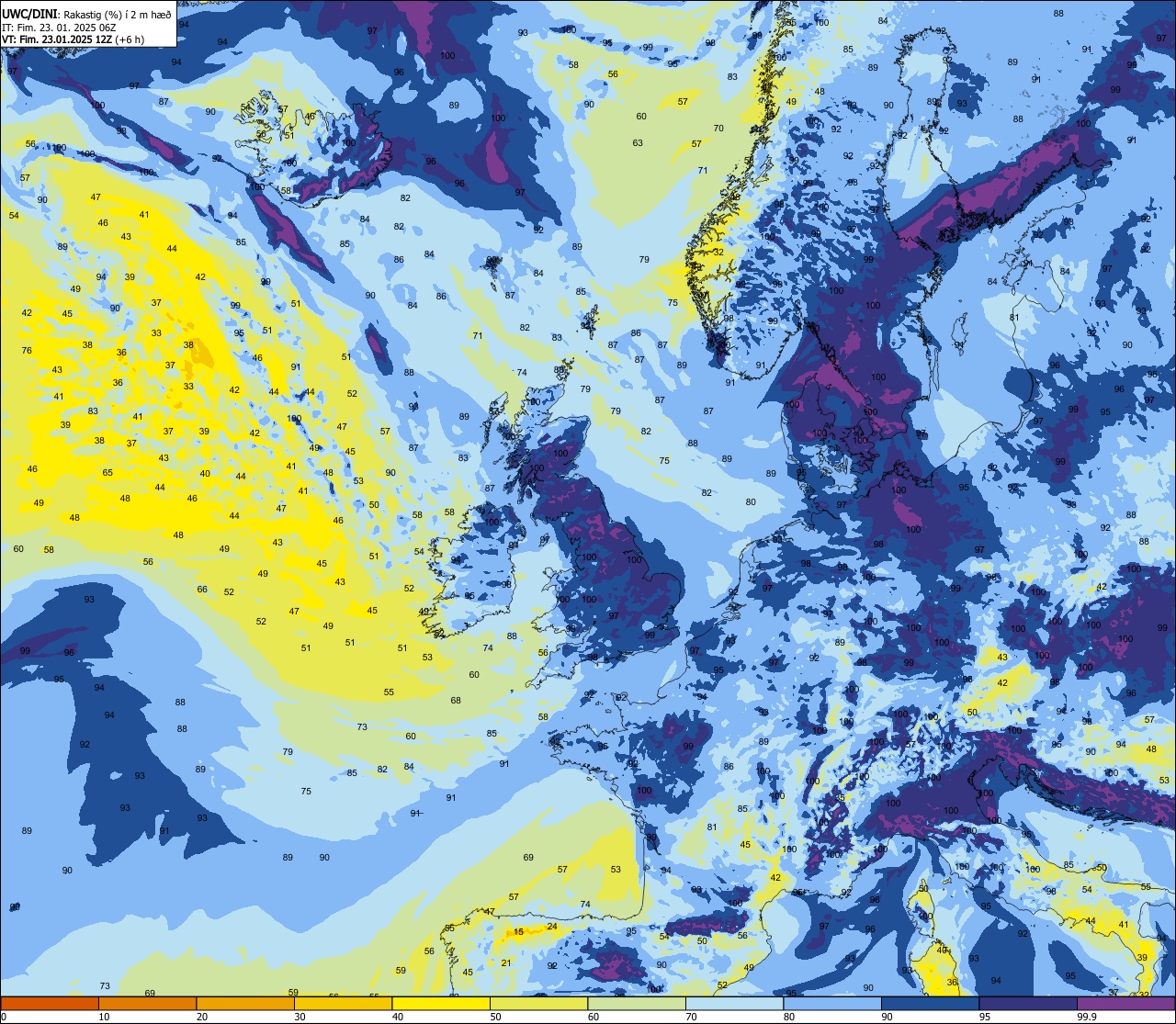
Task: Click the title text 'UWC/DINI: Rakastig (%) í 2 m hæð'
Action: tap(86, 14)
